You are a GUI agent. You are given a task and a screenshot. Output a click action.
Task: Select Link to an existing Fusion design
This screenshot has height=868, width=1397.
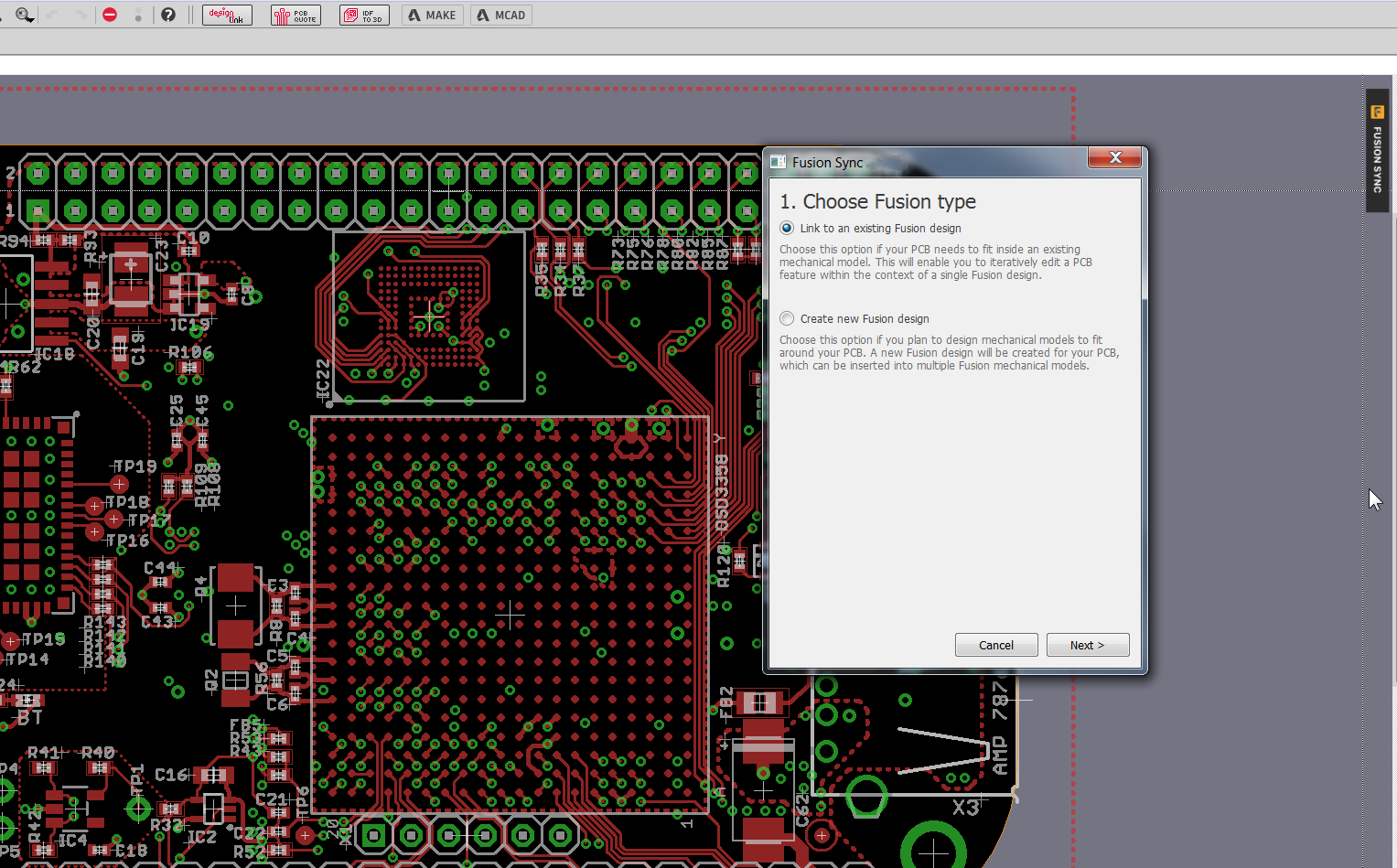point(787,228)
